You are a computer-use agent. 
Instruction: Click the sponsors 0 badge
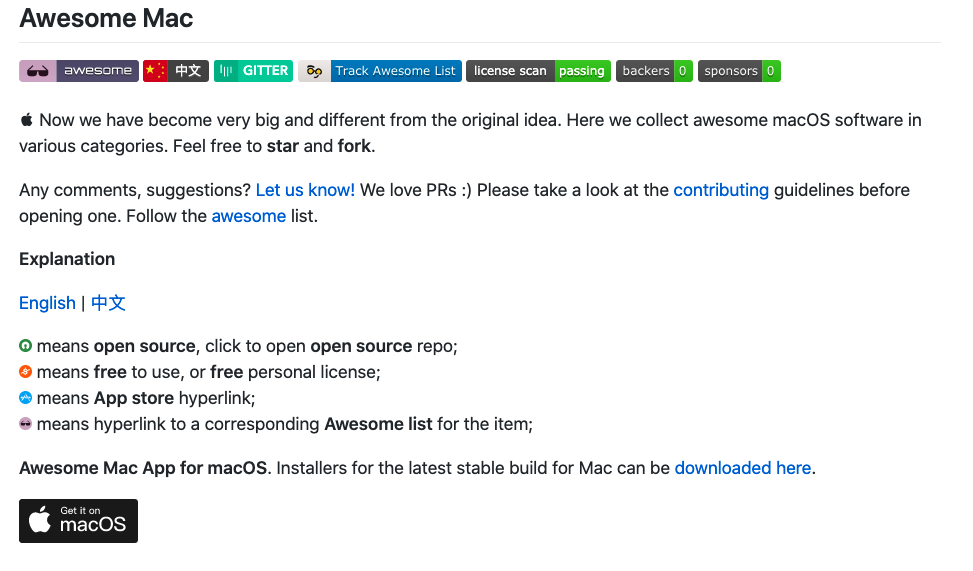(739, 71)
